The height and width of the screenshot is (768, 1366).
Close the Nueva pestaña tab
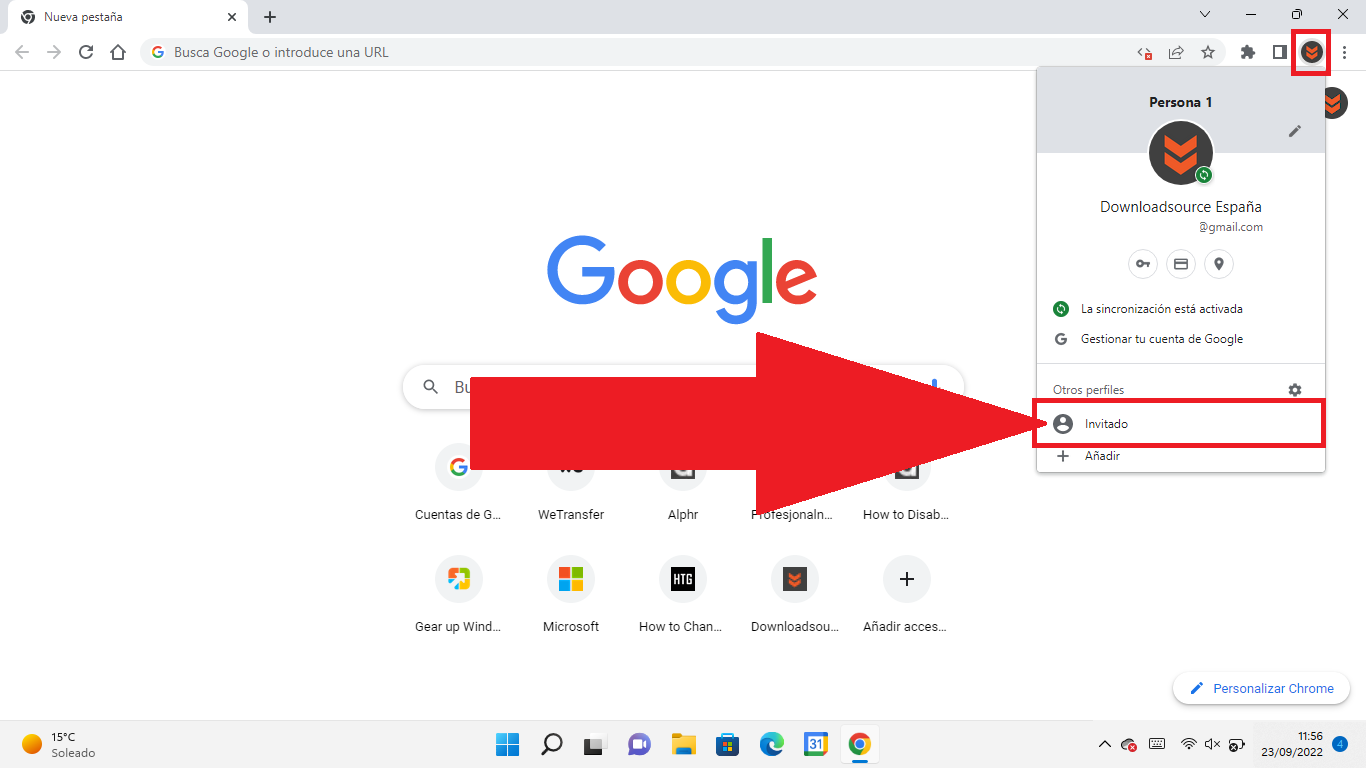point(232,17)
